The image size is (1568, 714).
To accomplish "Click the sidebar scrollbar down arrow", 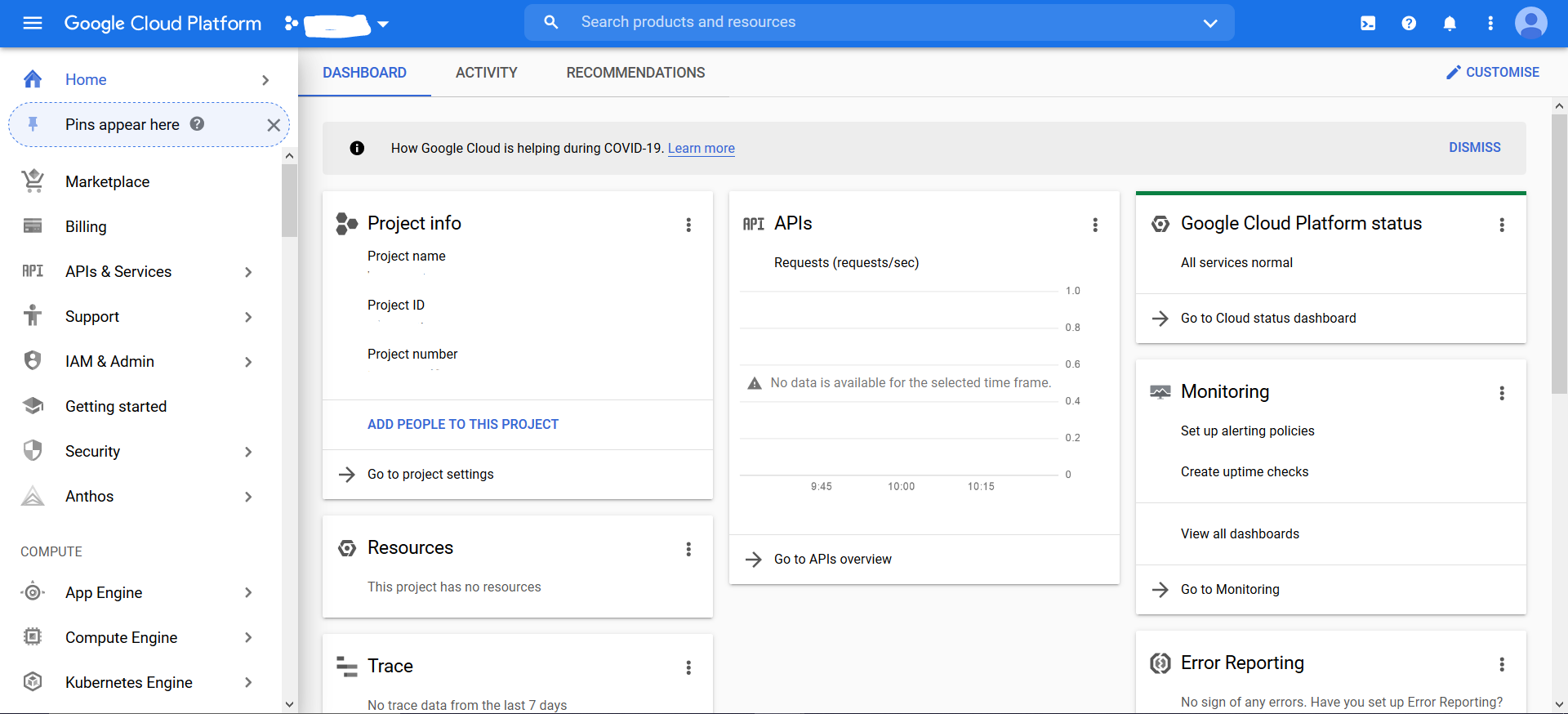I will [x=289, y=704].
